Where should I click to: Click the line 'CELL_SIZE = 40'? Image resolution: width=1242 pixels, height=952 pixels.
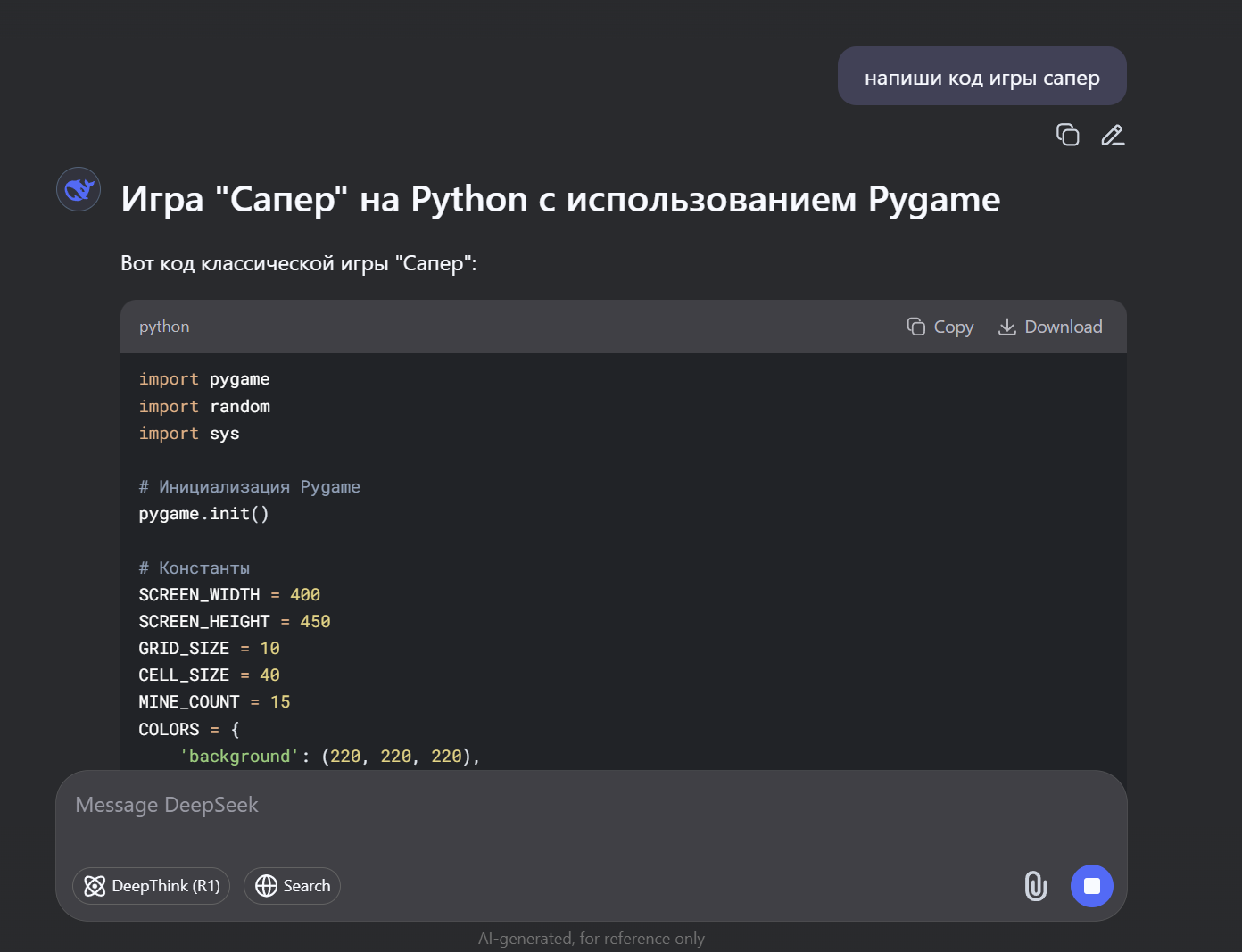[x=210, y=675]
